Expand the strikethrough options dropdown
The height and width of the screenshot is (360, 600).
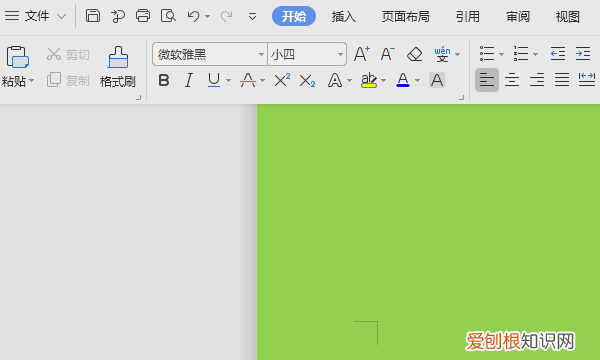tap(262, 80)
